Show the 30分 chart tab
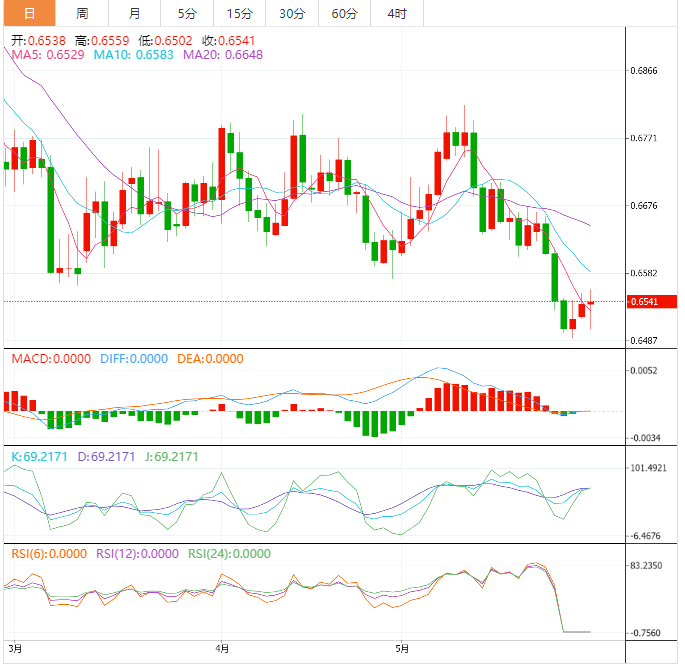Image resolution: width=685 pixels, height=666 pixels. click(292, 13)
